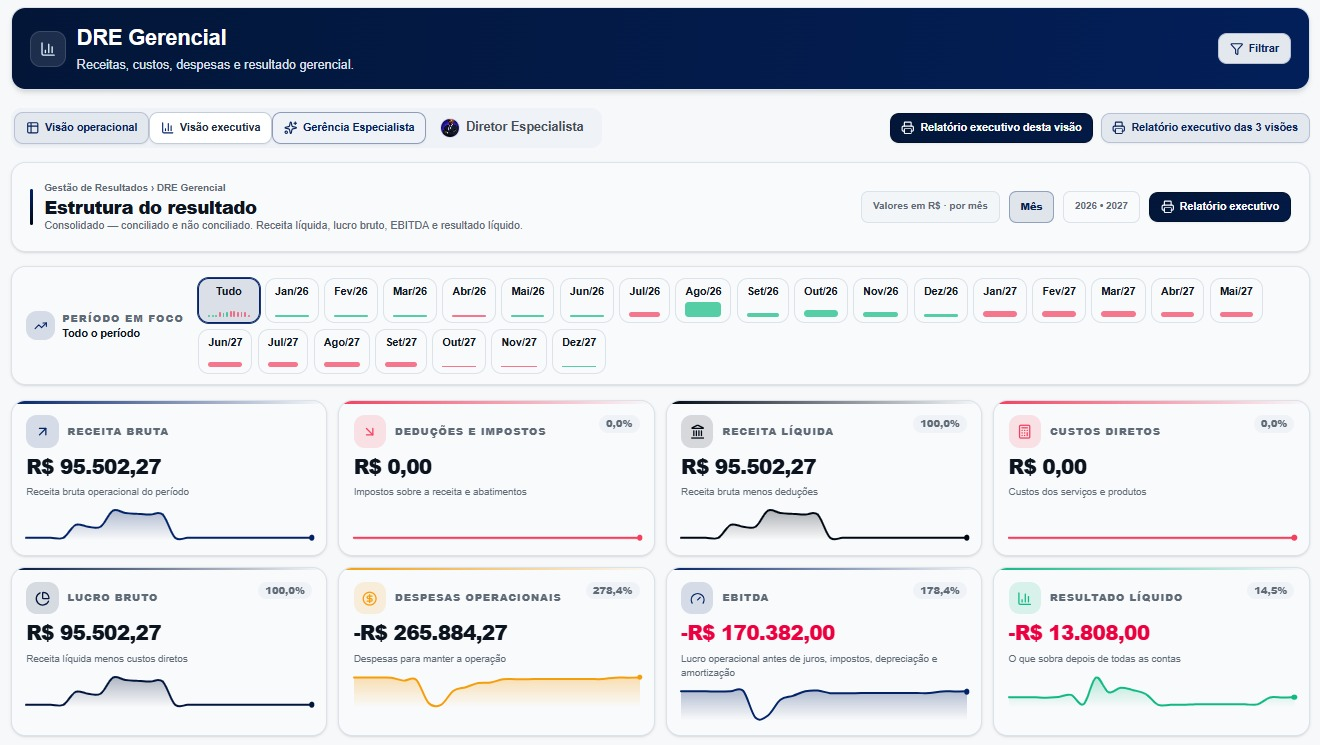Image resolution: width=1320 pixels, height=745 pixels.
Task: Select the Mai/26 period chip
Action: coord(528,300)
